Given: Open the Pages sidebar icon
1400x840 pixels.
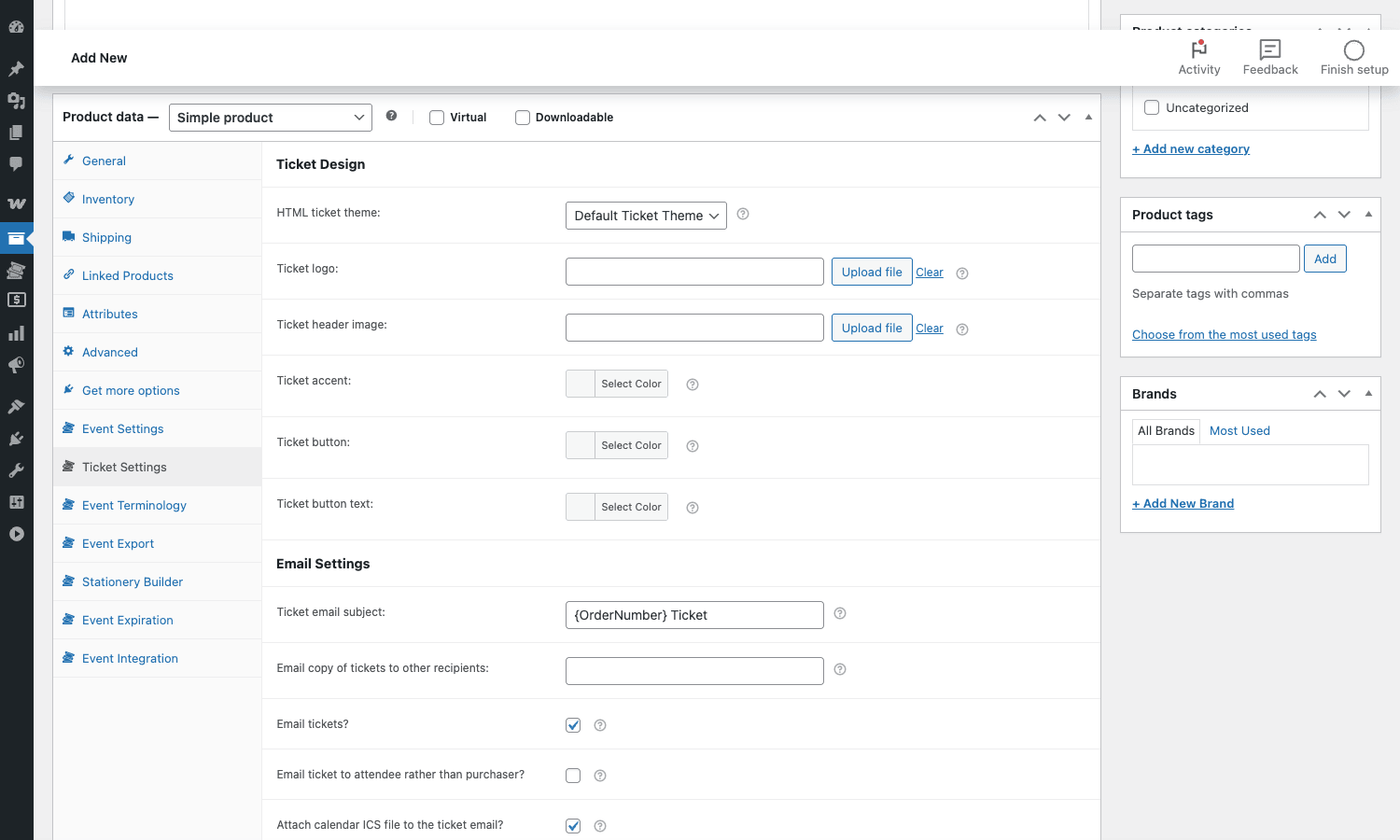Looking at the screenshot, I should coord(16,133).
